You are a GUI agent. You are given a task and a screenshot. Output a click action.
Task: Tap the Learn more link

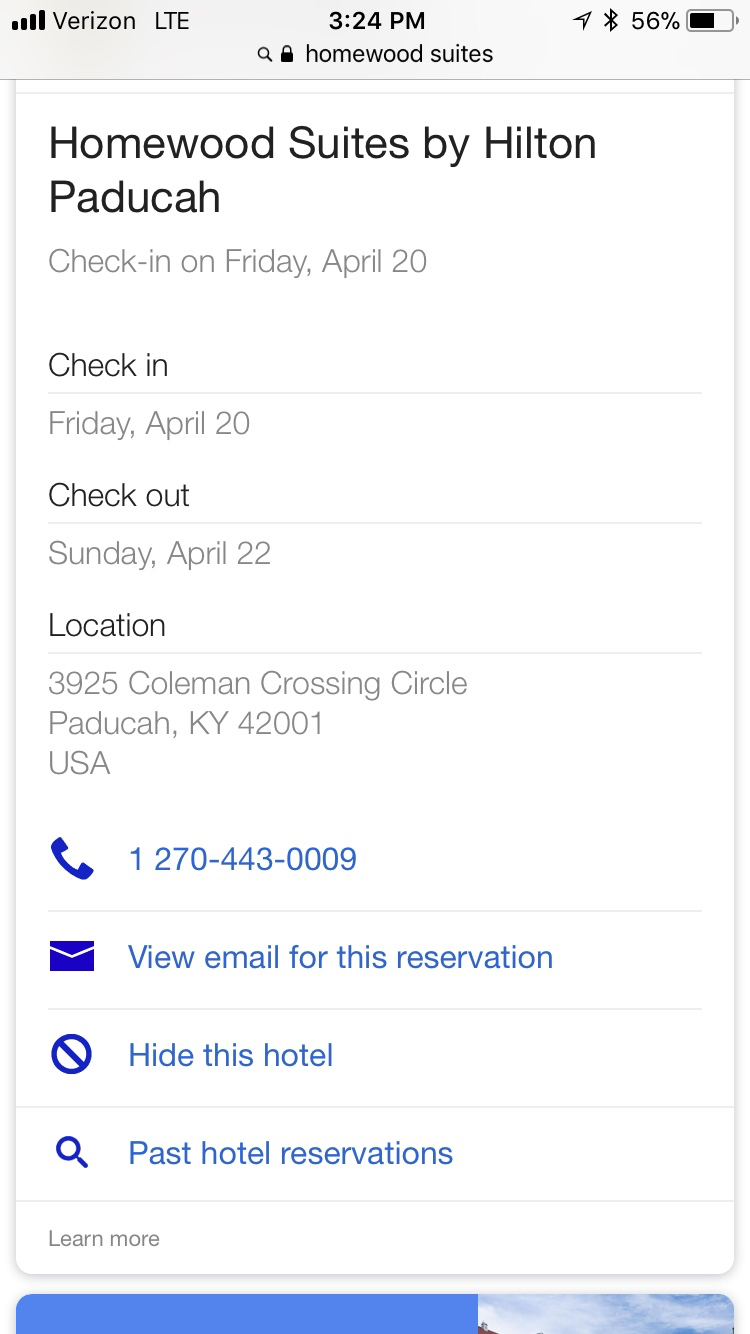104,1239
